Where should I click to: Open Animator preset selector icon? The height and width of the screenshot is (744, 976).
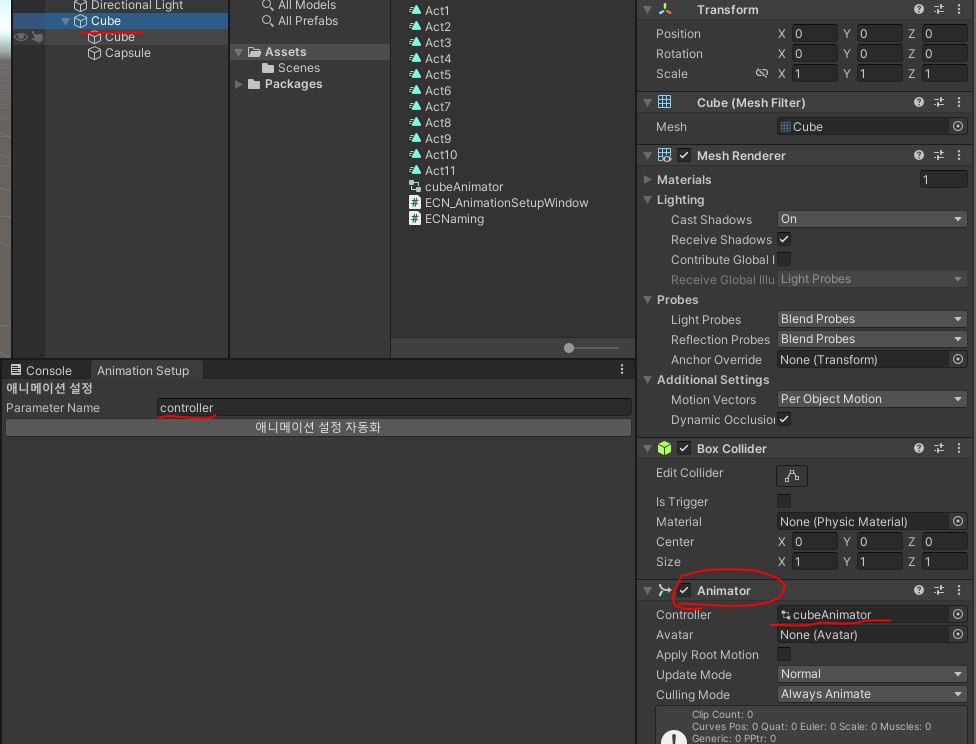click(x=939, y=590)
